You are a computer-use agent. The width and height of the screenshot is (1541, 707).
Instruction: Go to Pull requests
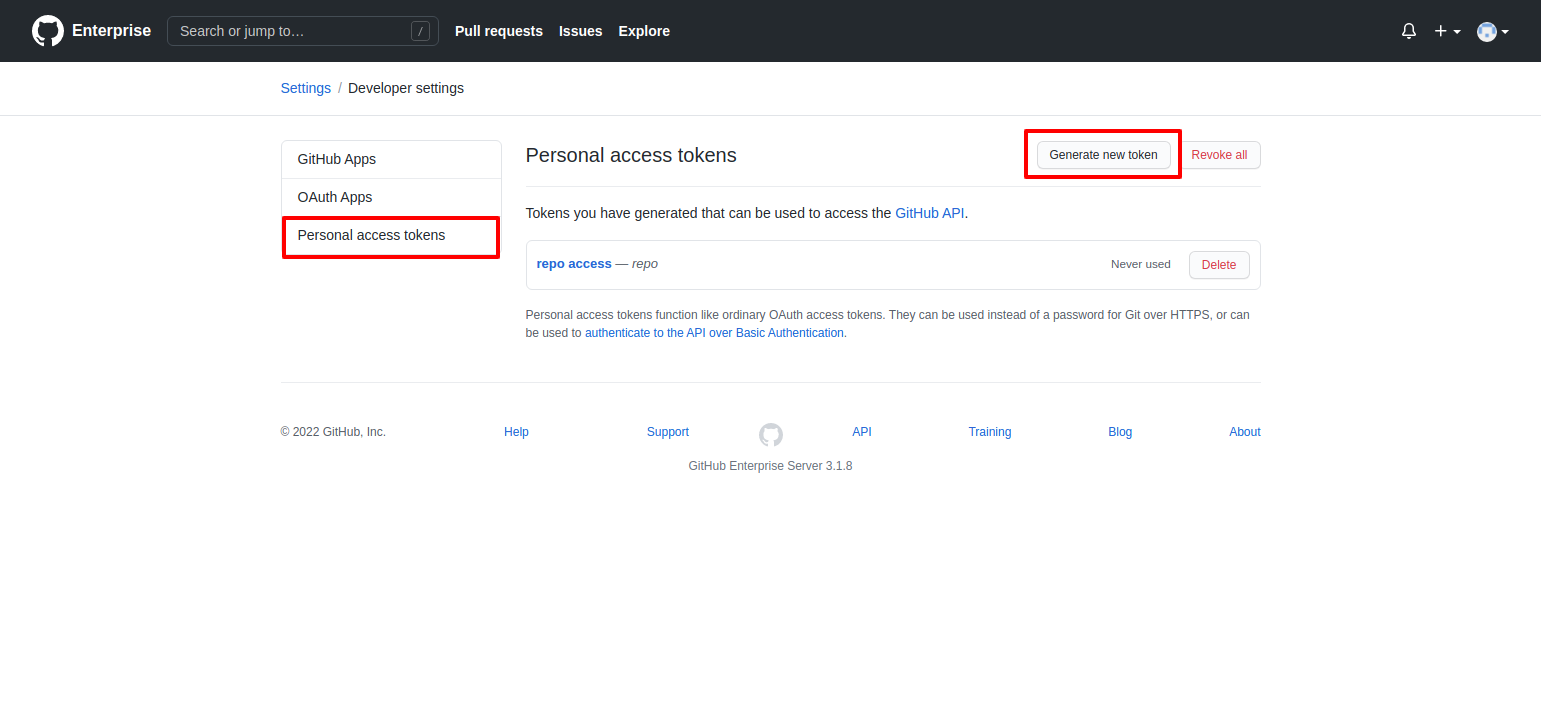pos(499,31)
